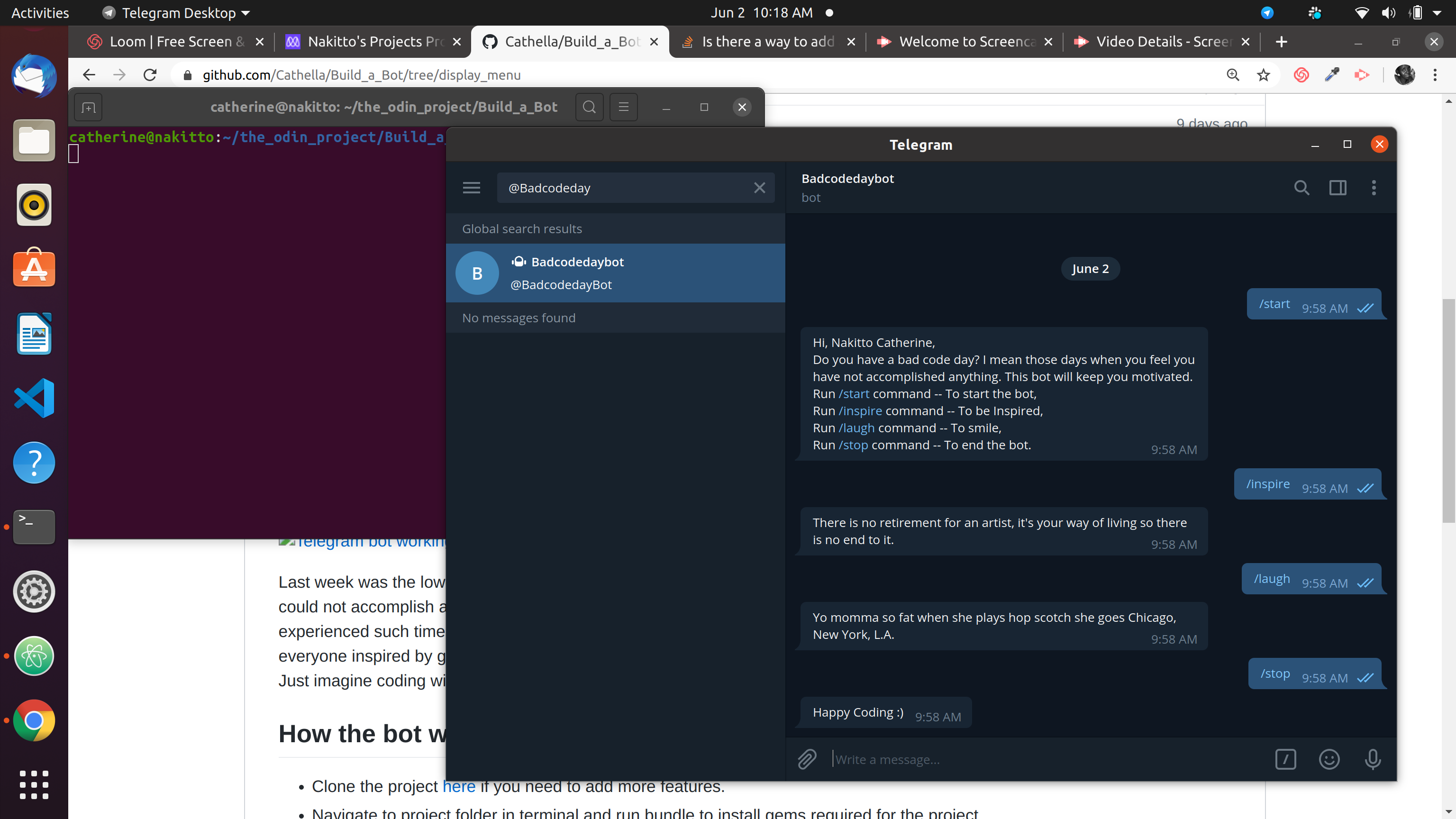1456x819 pixels.
Task: Launch Visual Studio Code from the dock
Action: [34, 398]
